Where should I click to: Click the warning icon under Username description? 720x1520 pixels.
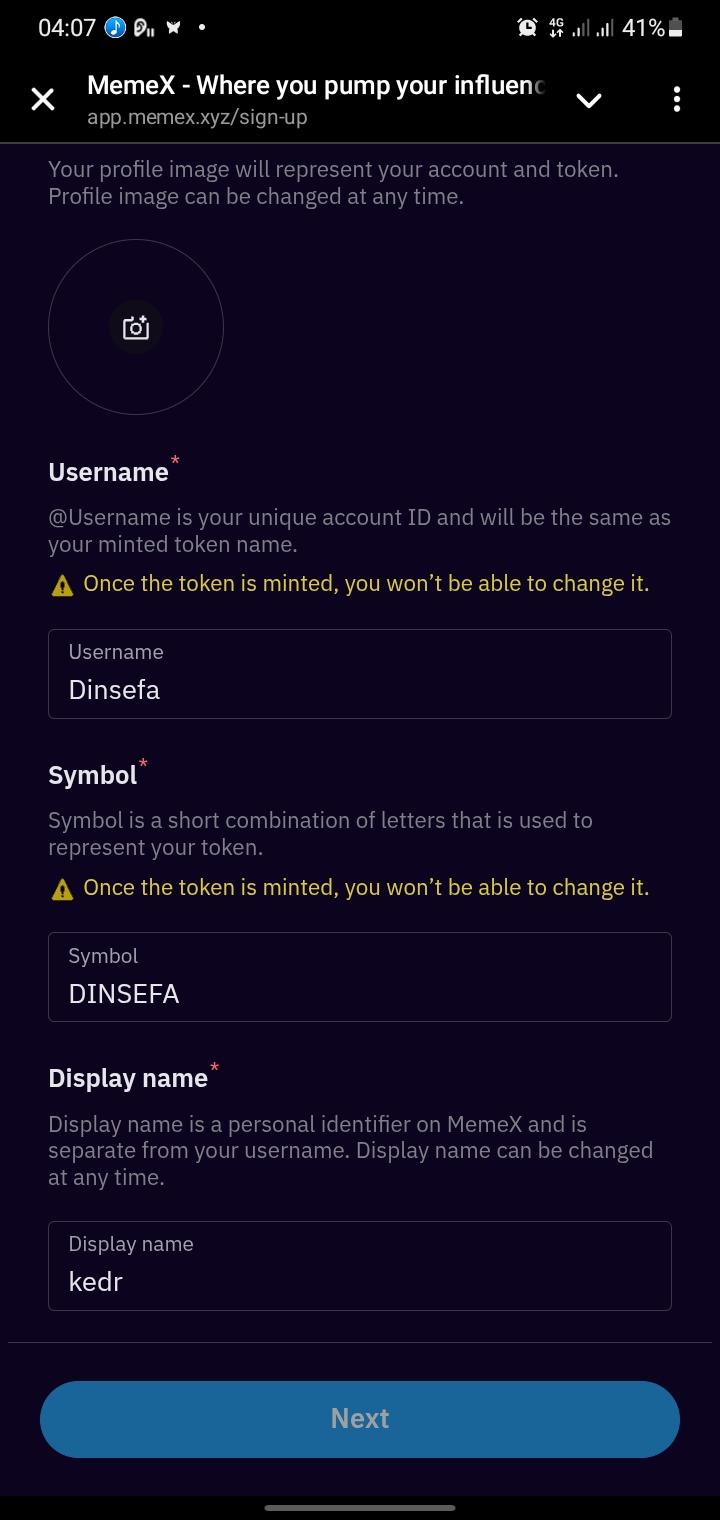coord(62,585)
